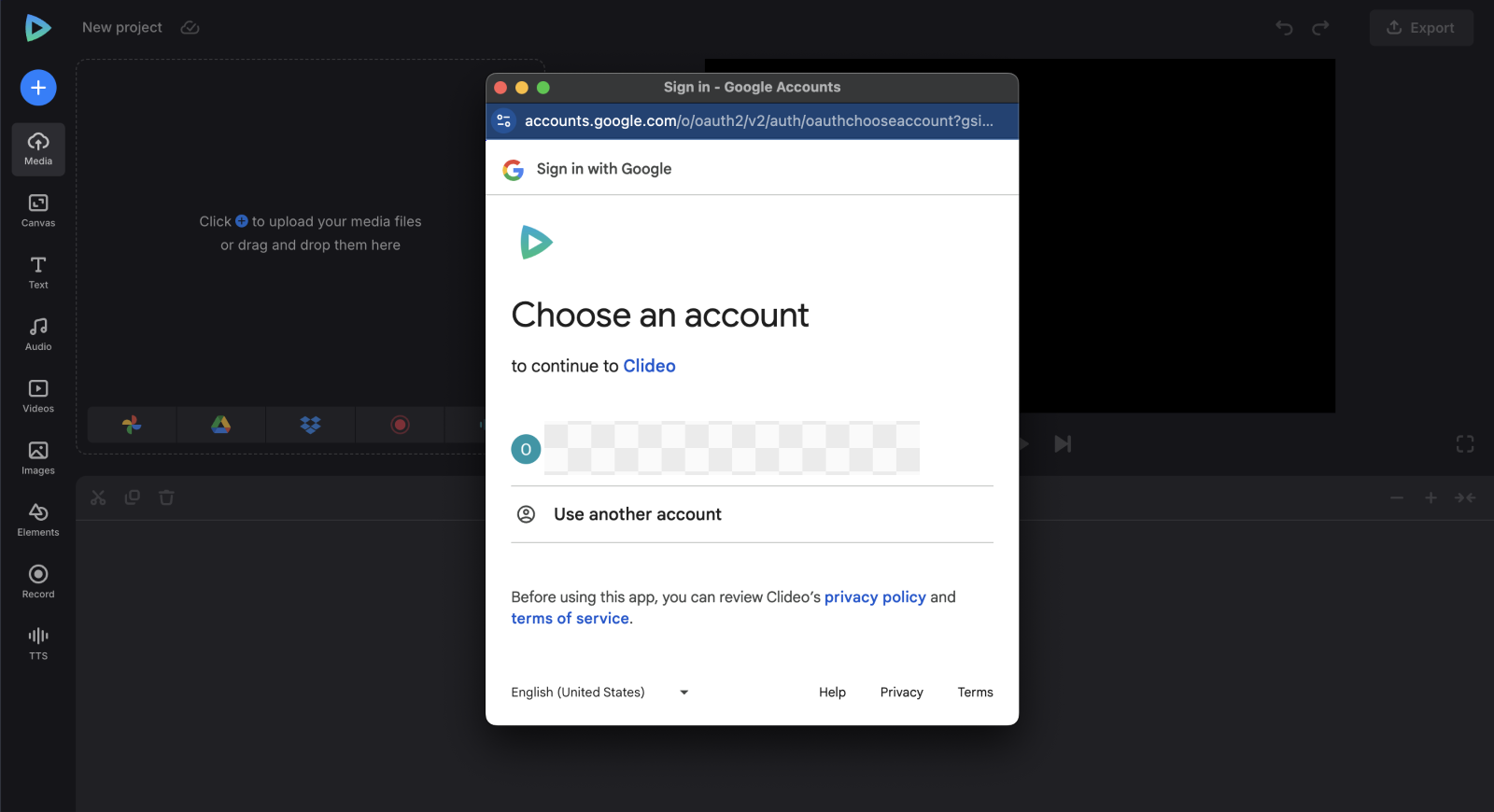Open the TTS text-to-speech panel
Screen dimensions: 1494x812
pos(38,643)
